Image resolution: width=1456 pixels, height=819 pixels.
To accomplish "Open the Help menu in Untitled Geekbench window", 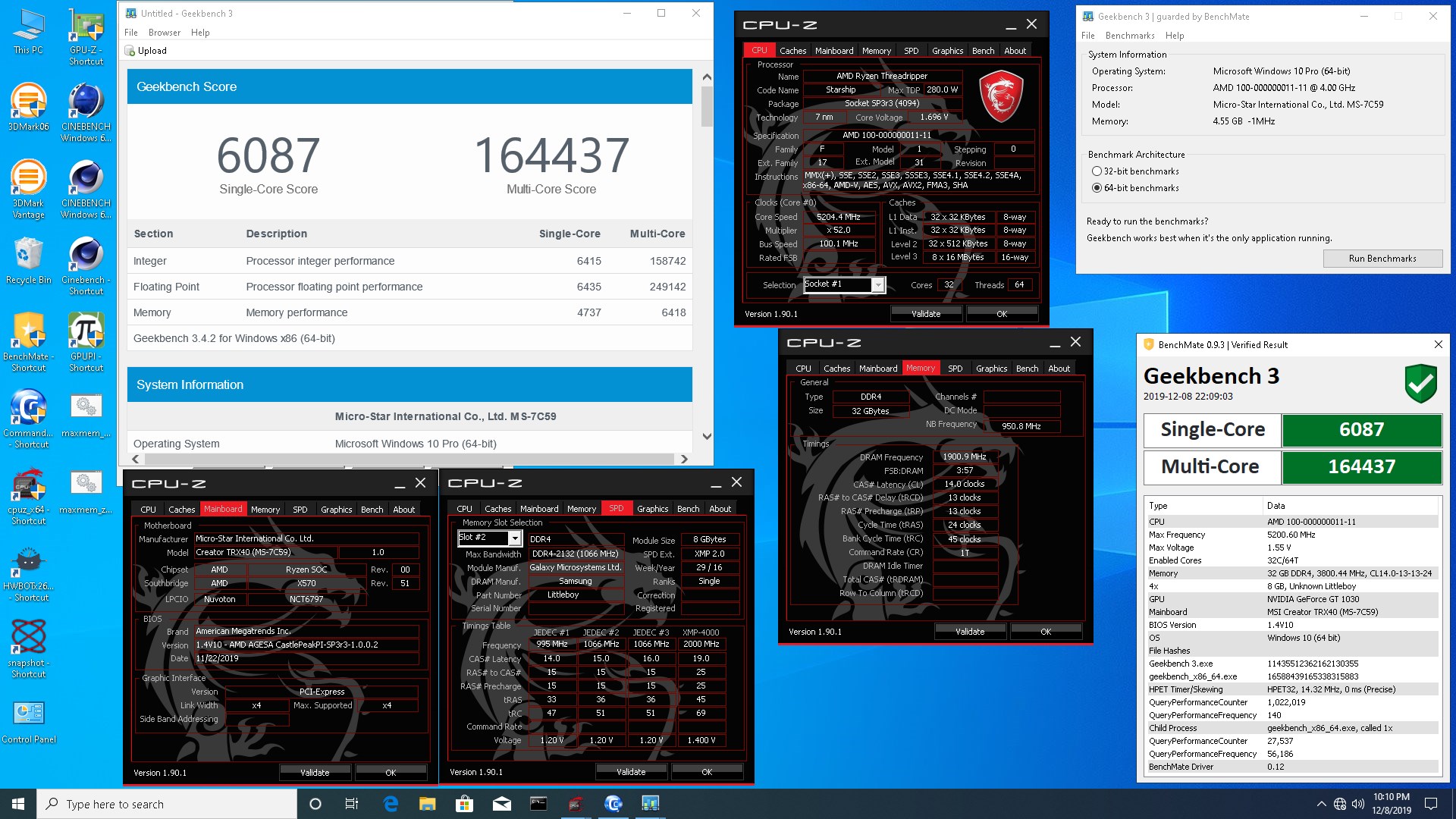I will (x=200, y=33).
